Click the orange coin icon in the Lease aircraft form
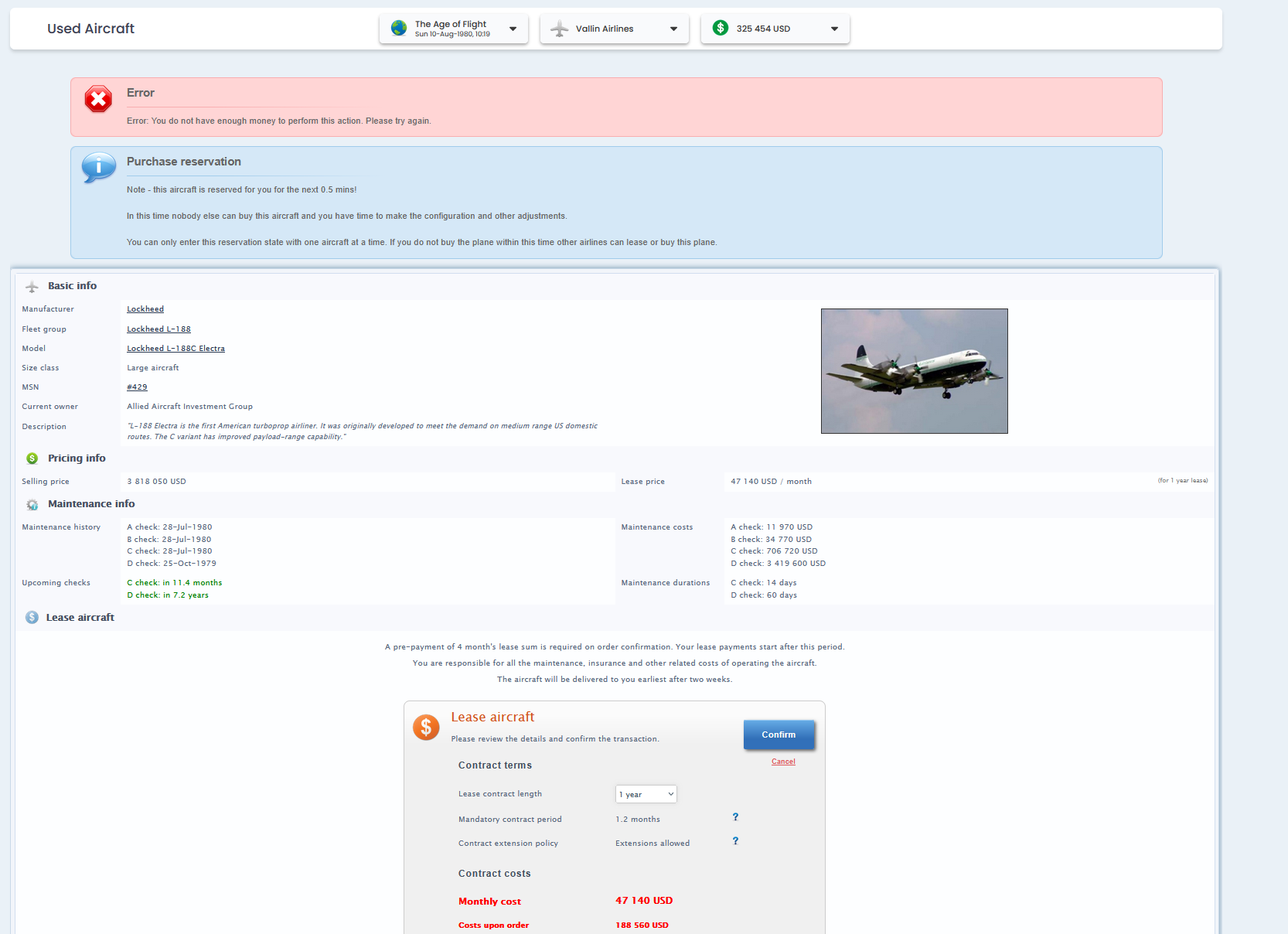Viewport: 1288px width, 934px height. coord(426,727)
